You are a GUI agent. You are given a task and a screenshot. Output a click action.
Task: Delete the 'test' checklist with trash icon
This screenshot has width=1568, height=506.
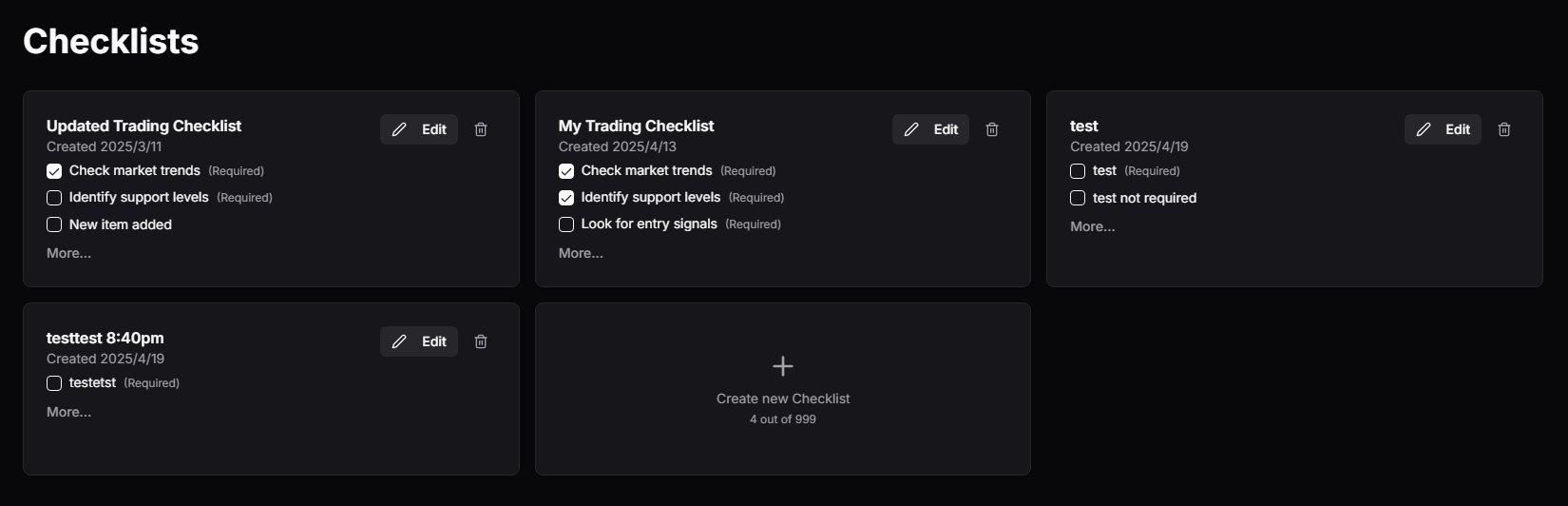coord(1504,129)
